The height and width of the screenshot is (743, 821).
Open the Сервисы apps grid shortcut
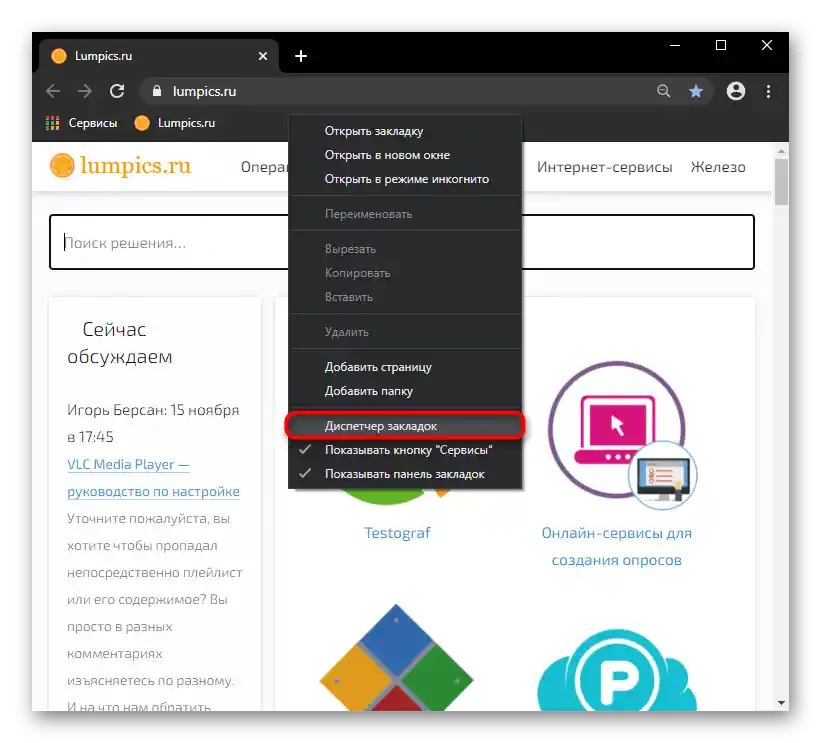(x=82, y=123)
